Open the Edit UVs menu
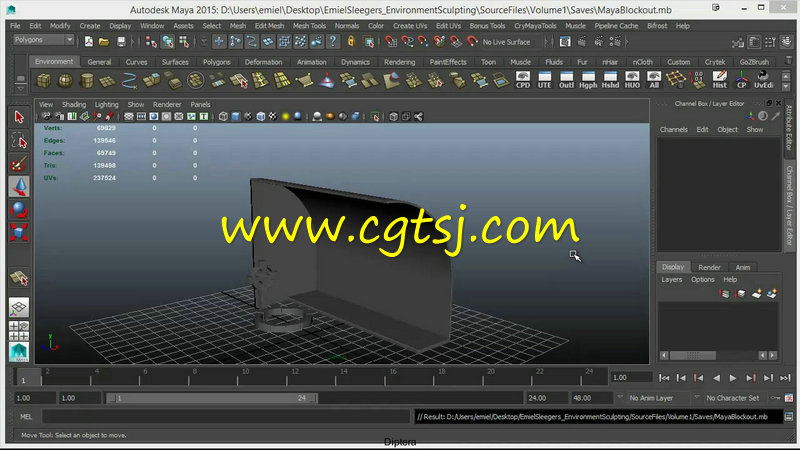The height and width of the screenshot is (450, 800). point(448,26)
